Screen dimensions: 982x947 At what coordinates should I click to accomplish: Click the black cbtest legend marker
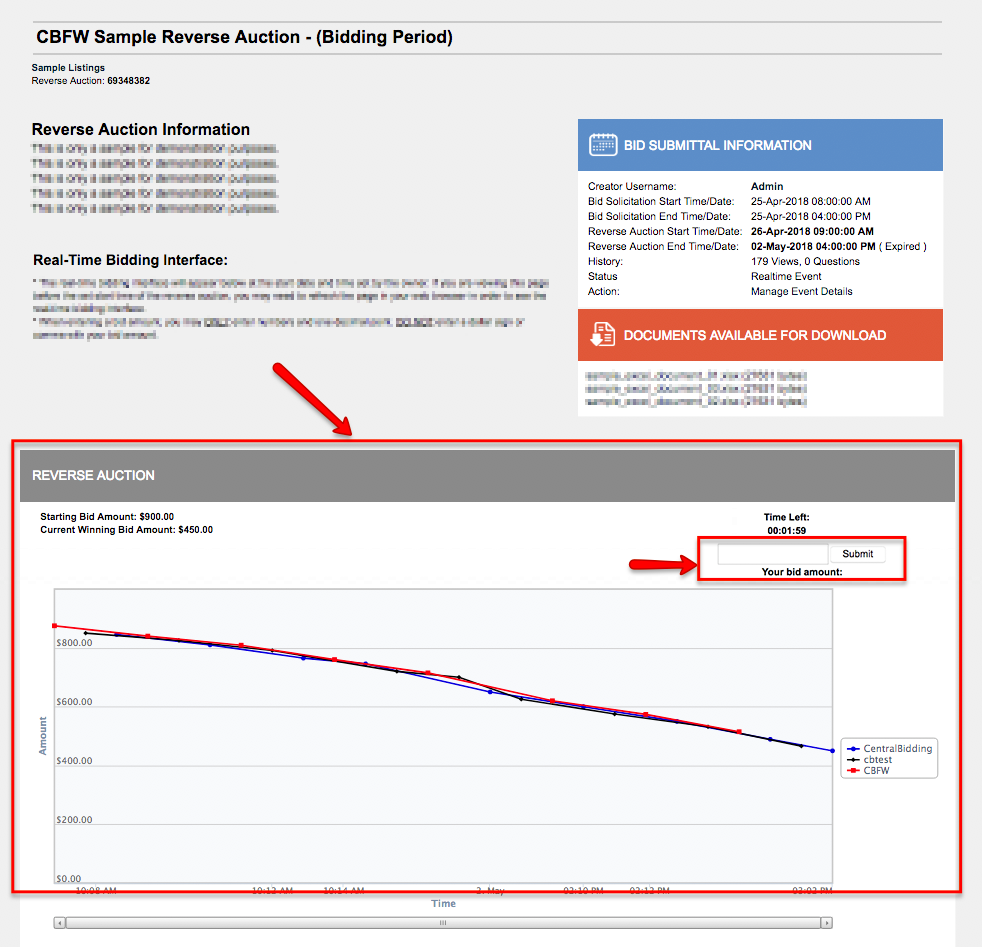click(x=853, y=760)
